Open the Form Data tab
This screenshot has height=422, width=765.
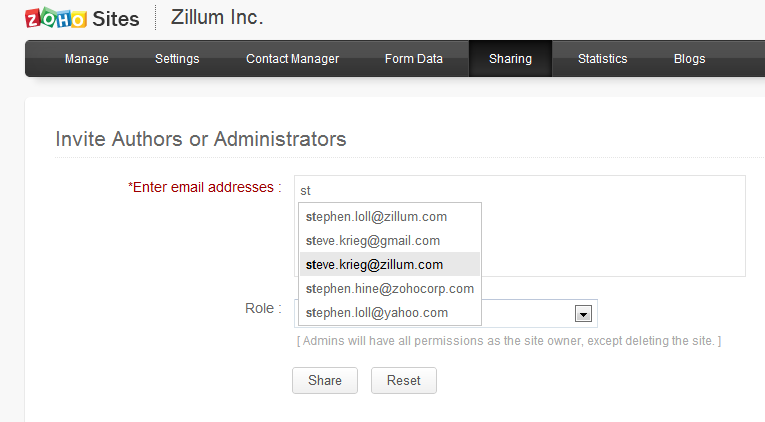tap(414, 59)
